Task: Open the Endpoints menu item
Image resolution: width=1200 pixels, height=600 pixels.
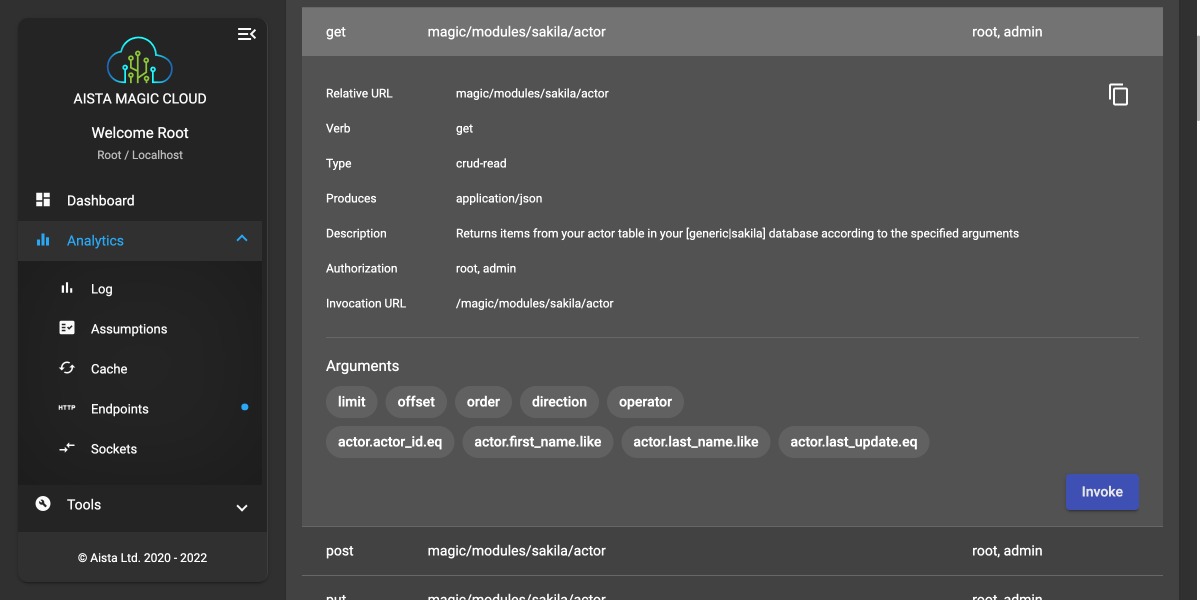Action: [120, 409]
